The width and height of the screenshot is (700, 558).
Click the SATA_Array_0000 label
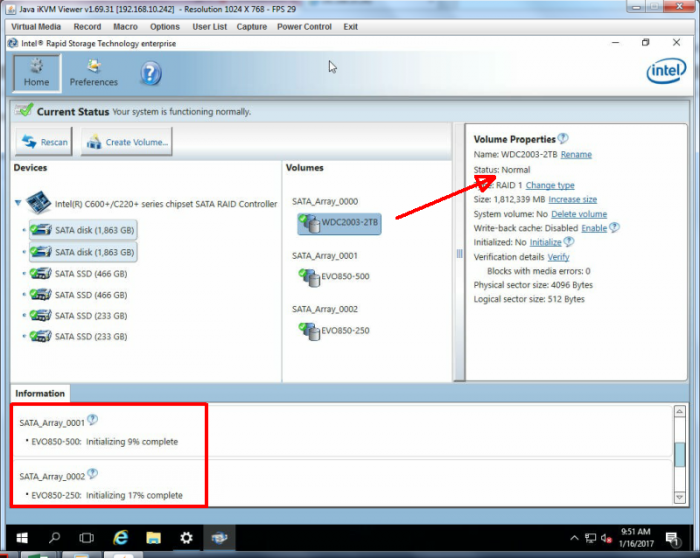(325, 201)
